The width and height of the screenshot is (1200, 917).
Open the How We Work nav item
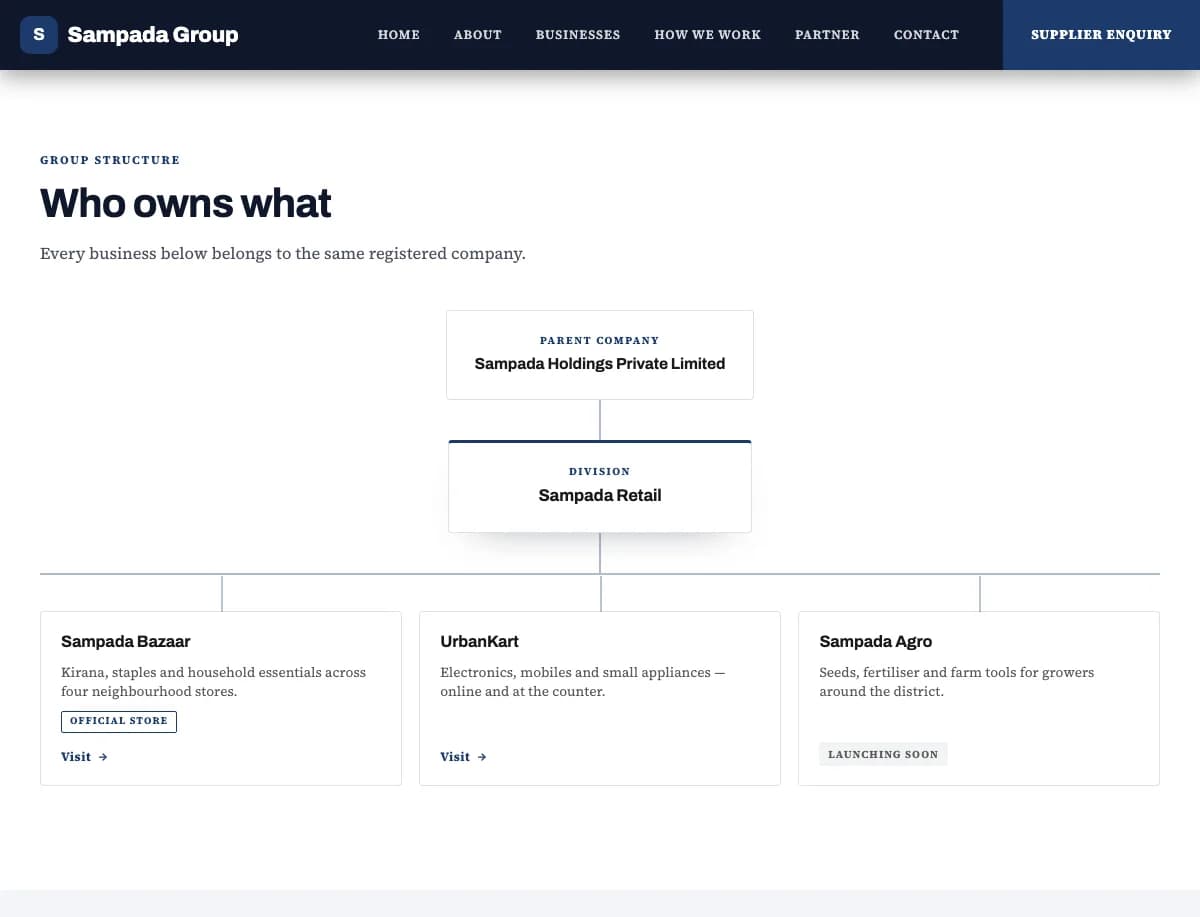pyautogui.click(x=708, y=35)
